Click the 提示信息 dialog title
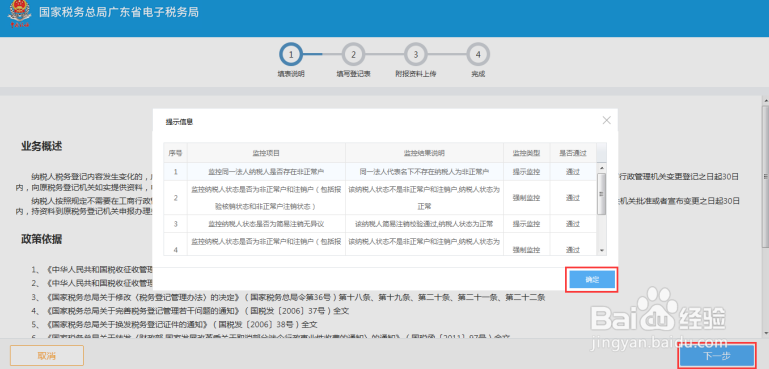Image resolution: width=769 pixels, height=369 pixels. coord(179,122)
